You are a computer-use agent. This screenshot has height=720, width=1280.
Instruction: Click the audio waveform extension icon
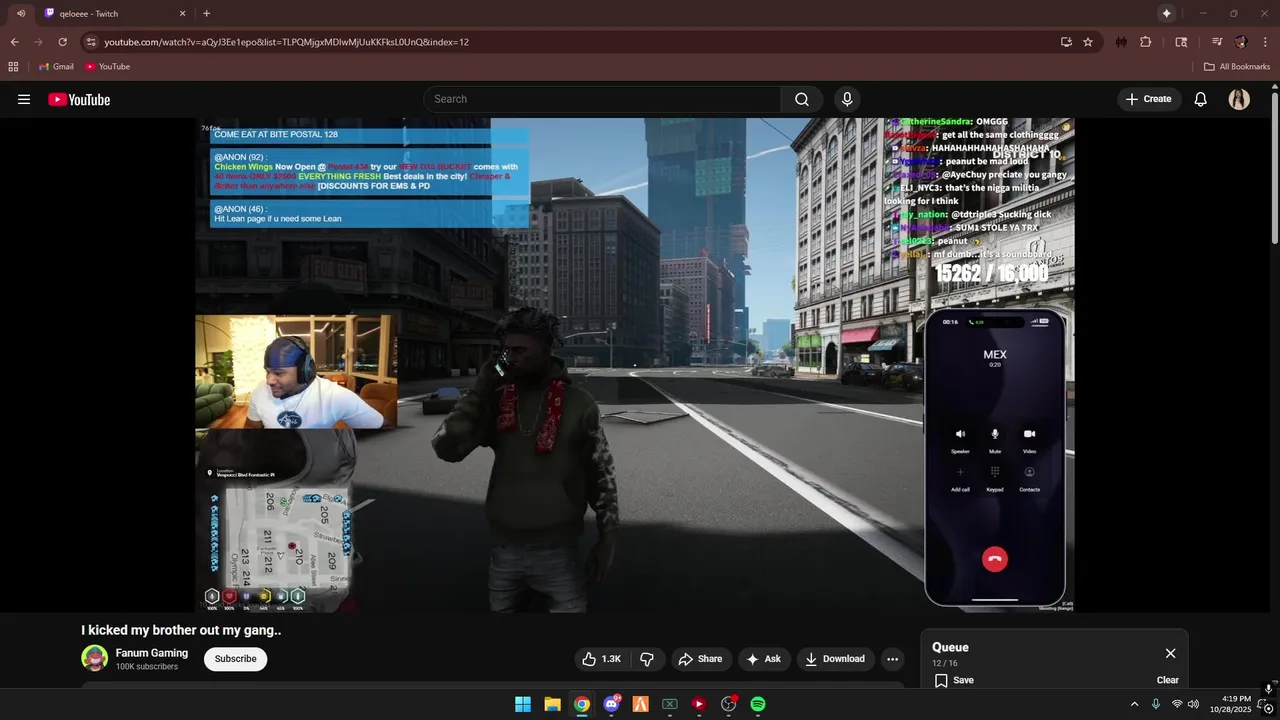(1121, 42)
